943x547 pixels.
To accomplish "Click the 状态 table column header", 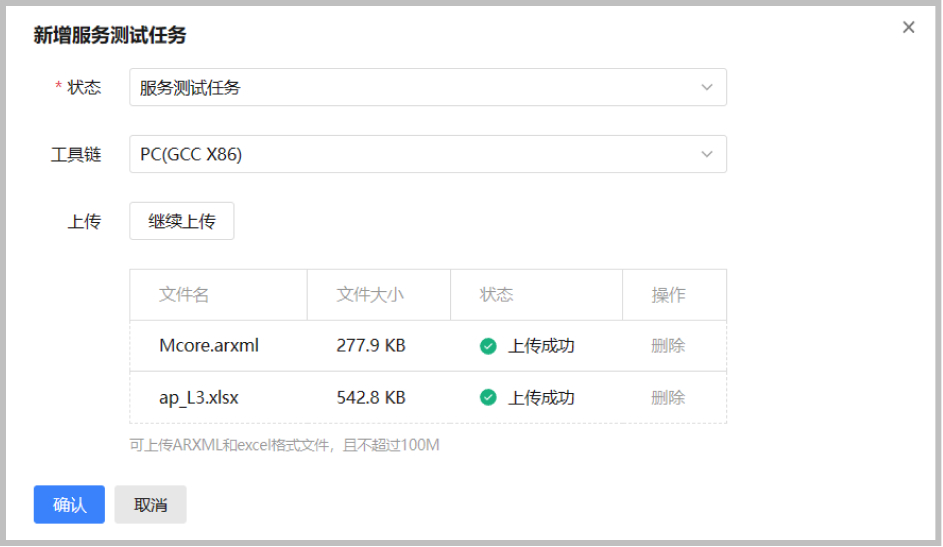I will click(x=497, y=295).
